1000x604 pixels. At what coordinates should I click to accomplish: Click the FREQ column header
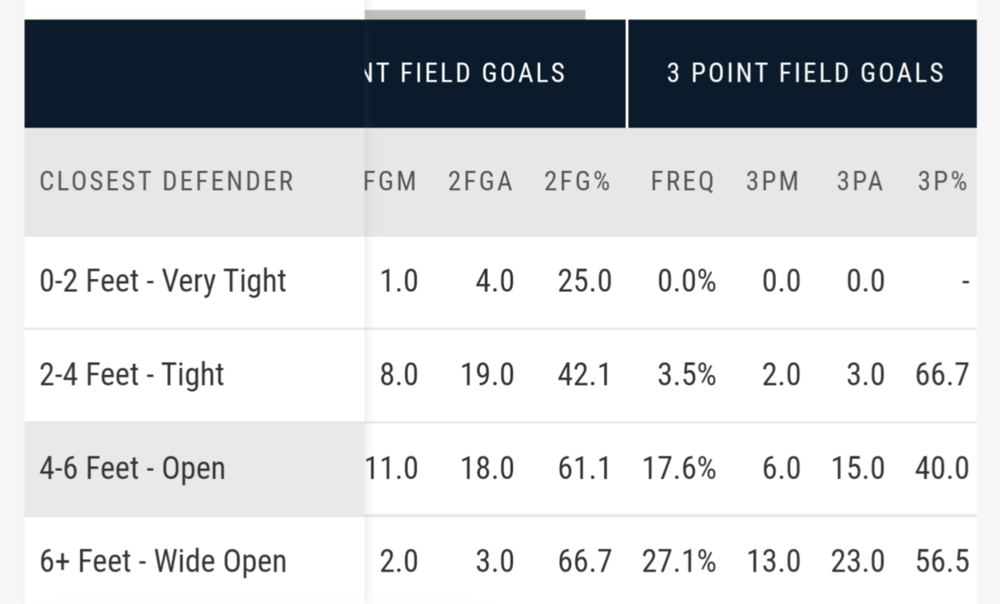[682, 181]
